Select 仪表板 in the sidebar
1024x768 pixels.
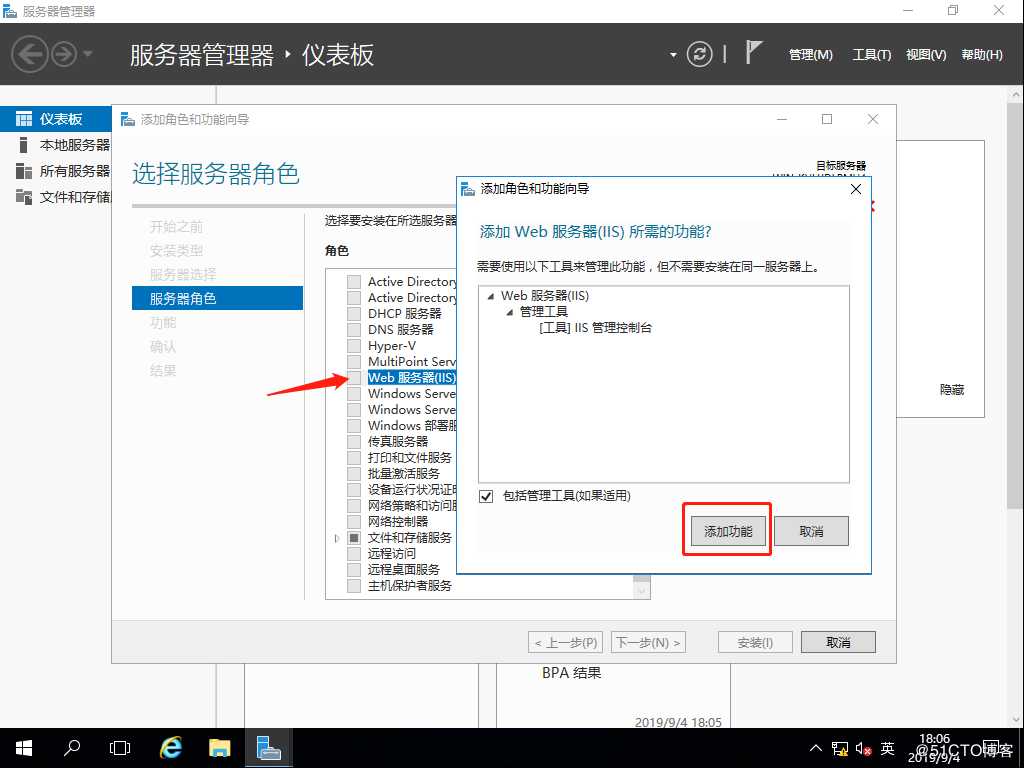56,119
